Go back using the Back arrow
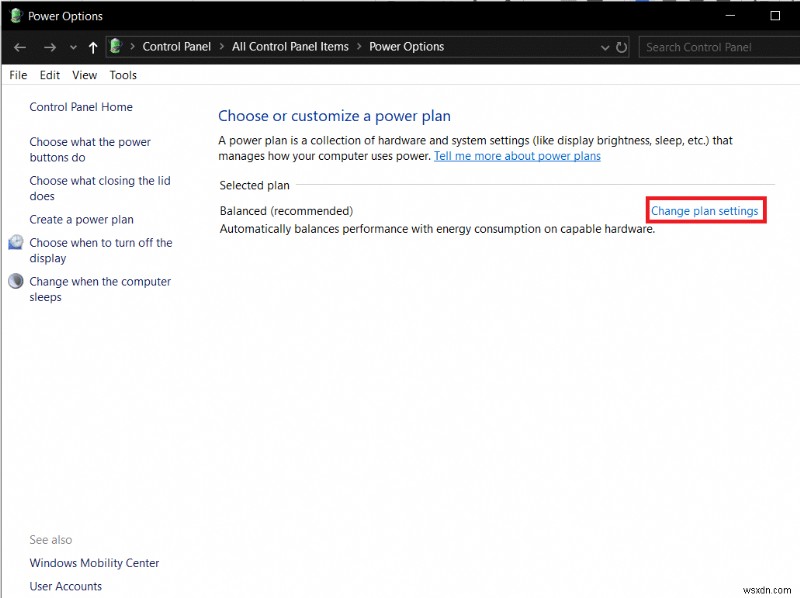 [20, 47]
